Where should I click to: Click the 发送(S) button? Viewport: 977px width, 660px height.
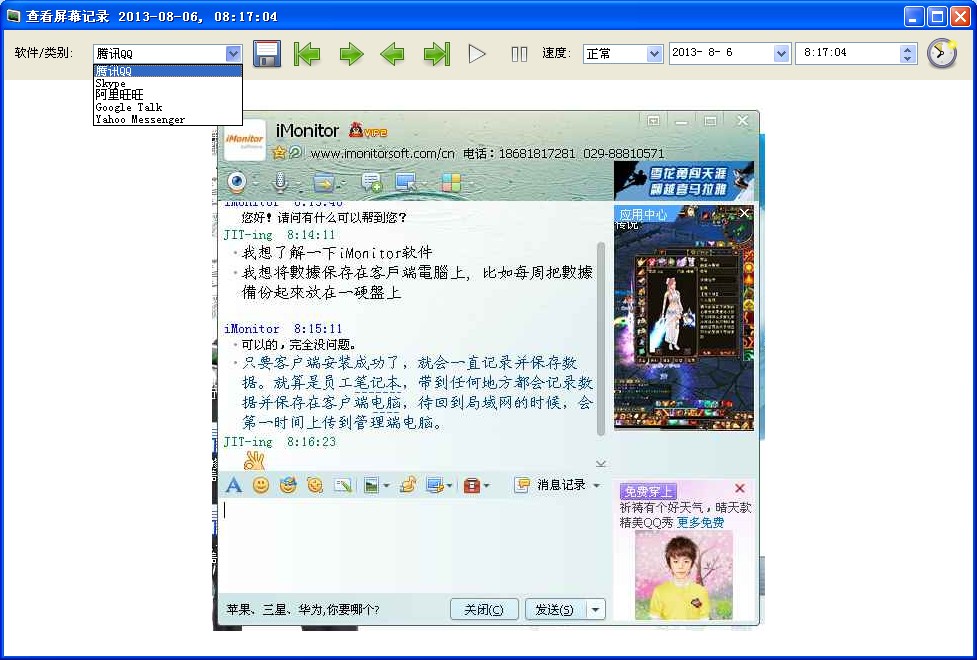pyautogui.click(x=555, y=610)
